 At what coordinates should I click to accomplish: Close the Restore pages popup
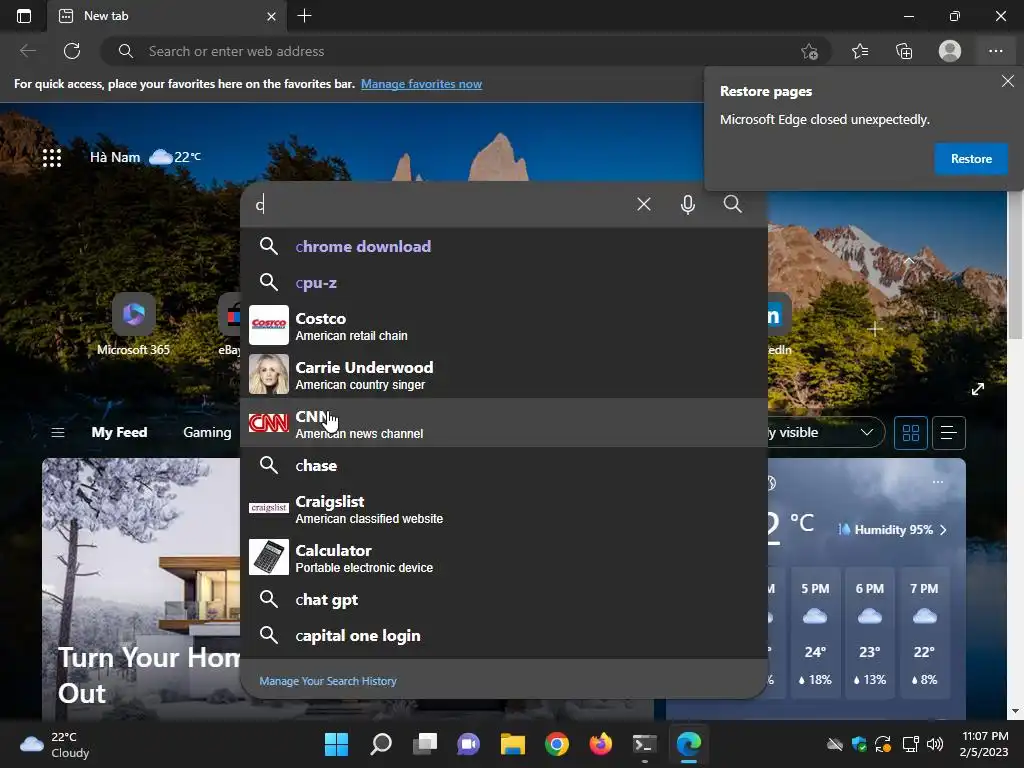point(1008,81)
